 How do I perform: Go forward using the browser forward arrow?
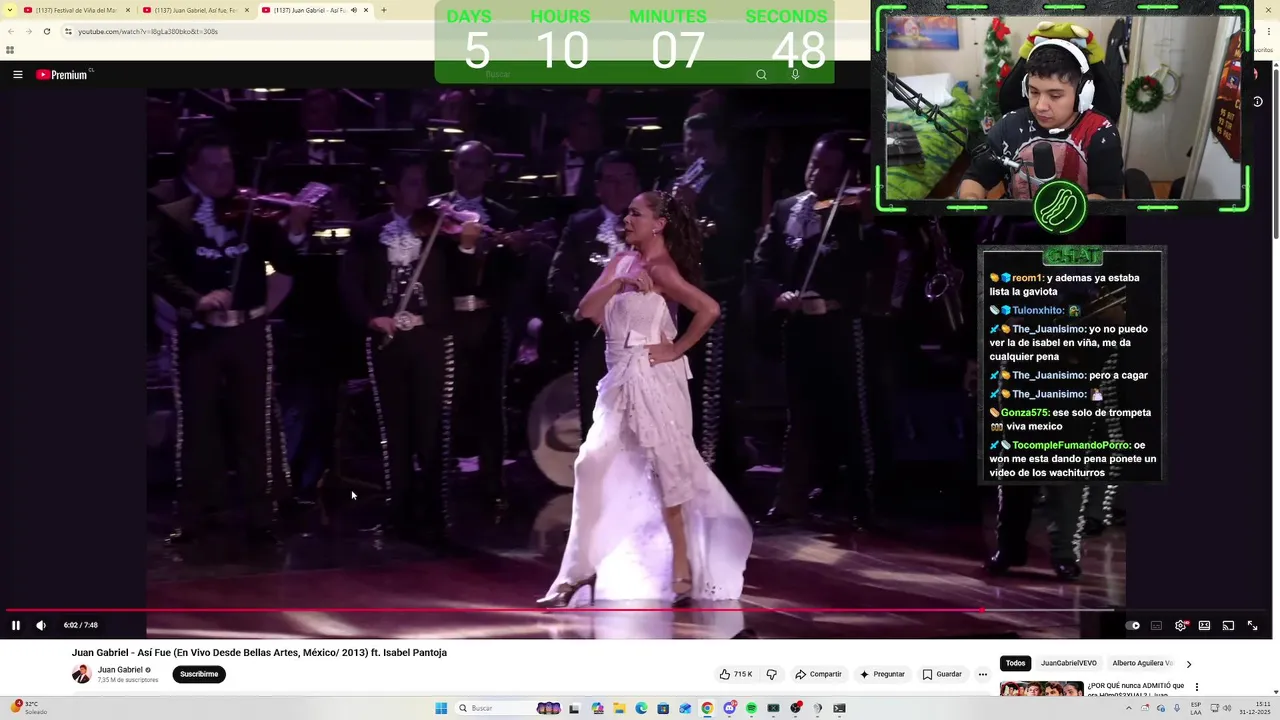29,31
